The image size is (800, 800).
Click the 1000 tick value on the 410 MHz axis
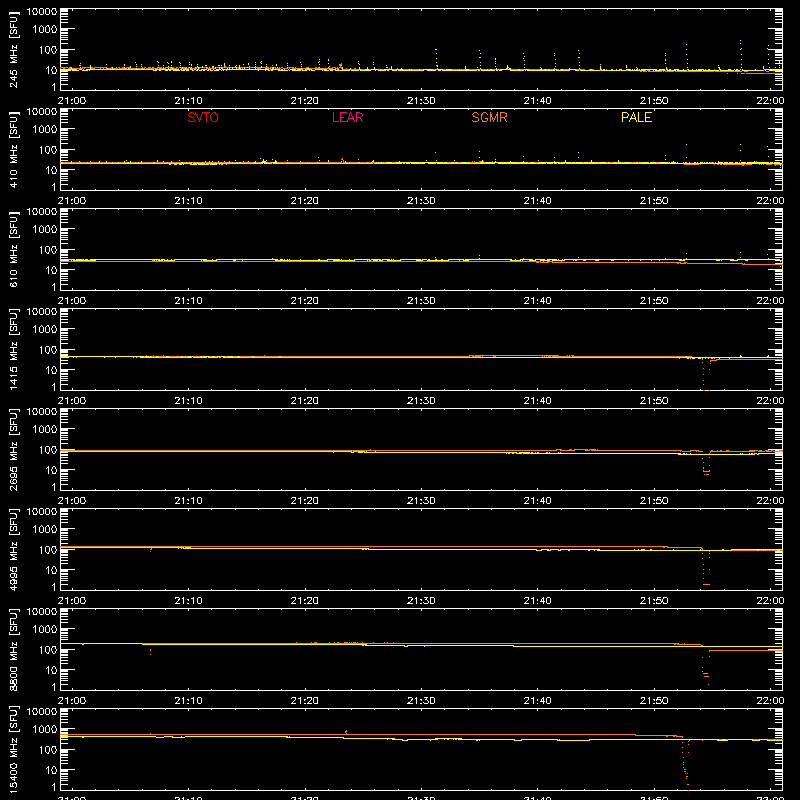click(x=45, y=130)
